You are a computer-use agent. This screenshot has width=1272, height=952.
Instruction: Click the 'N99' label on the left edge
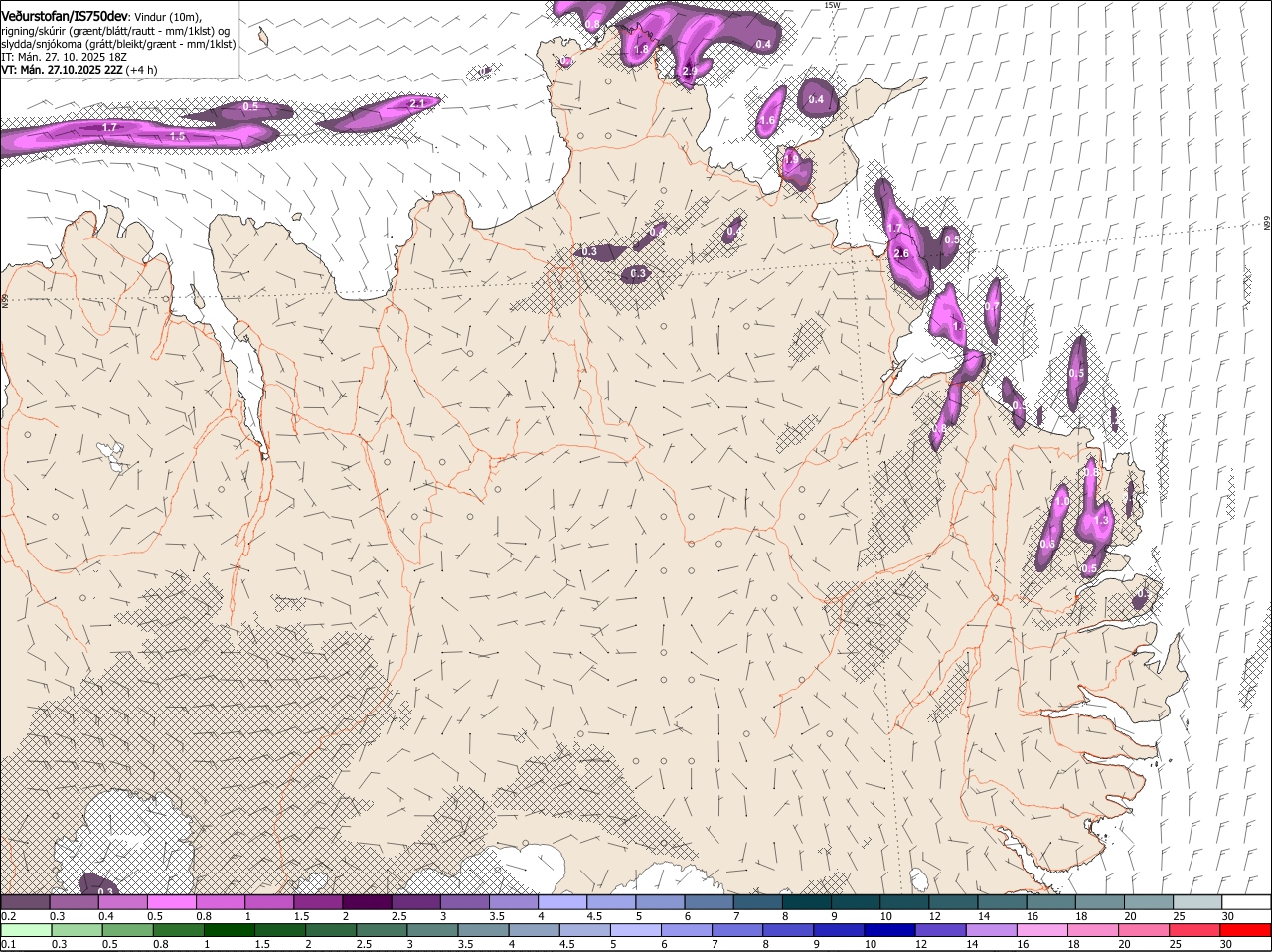point(5,299)
